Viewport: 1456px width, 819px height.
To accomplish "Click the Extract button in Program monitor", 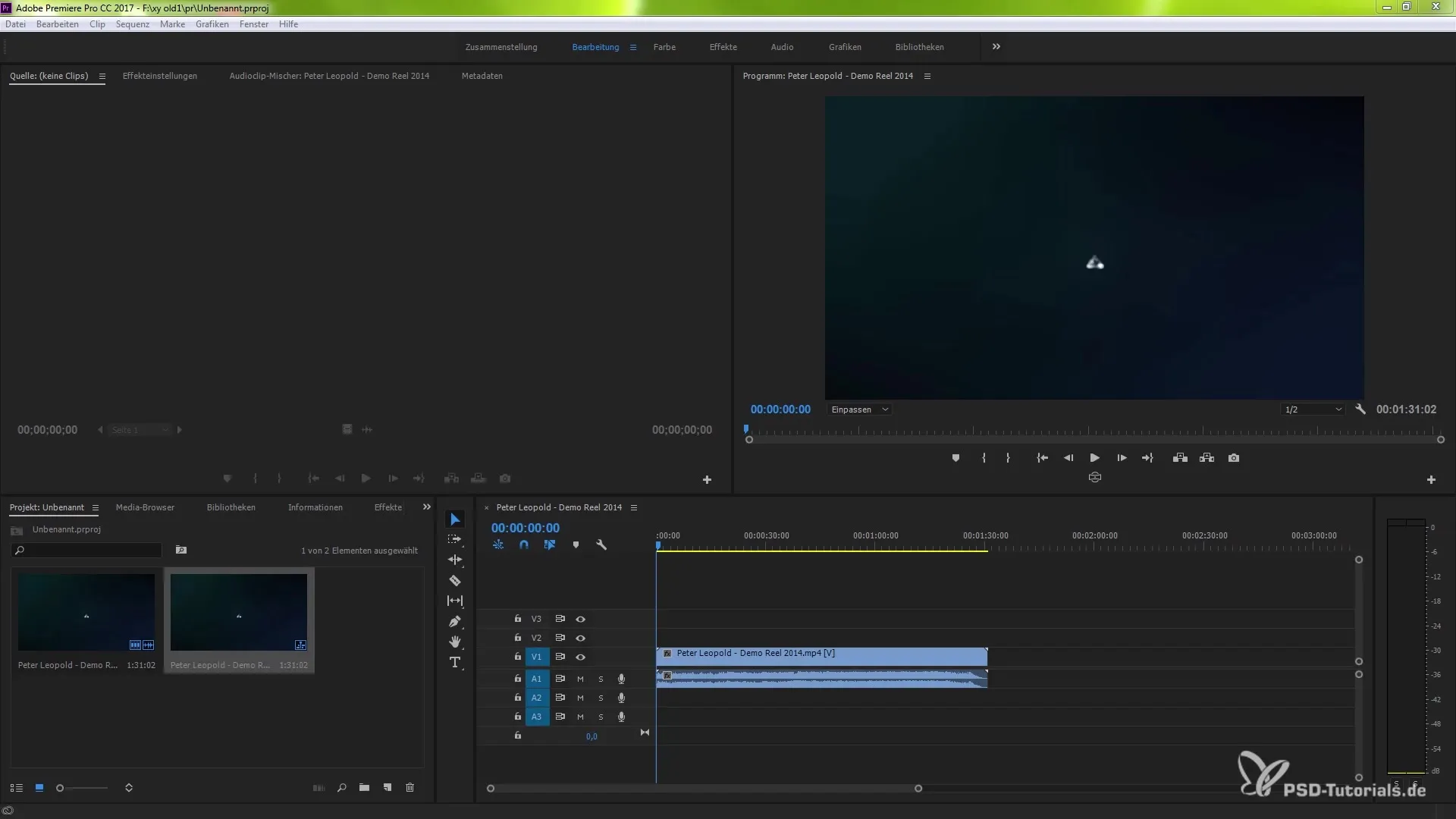I will tap(1207, 458).
